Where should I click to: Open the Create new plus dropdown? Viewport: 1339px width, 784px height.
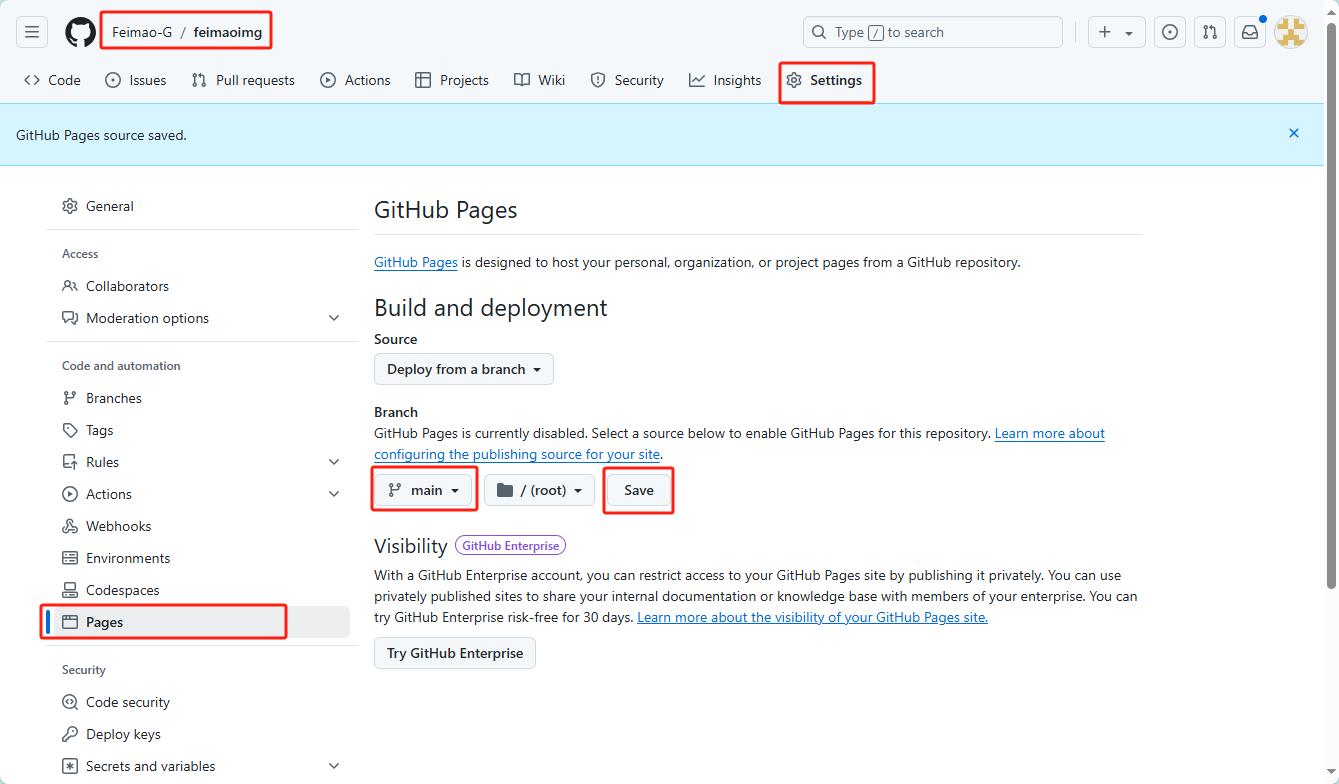[1117, 32]
